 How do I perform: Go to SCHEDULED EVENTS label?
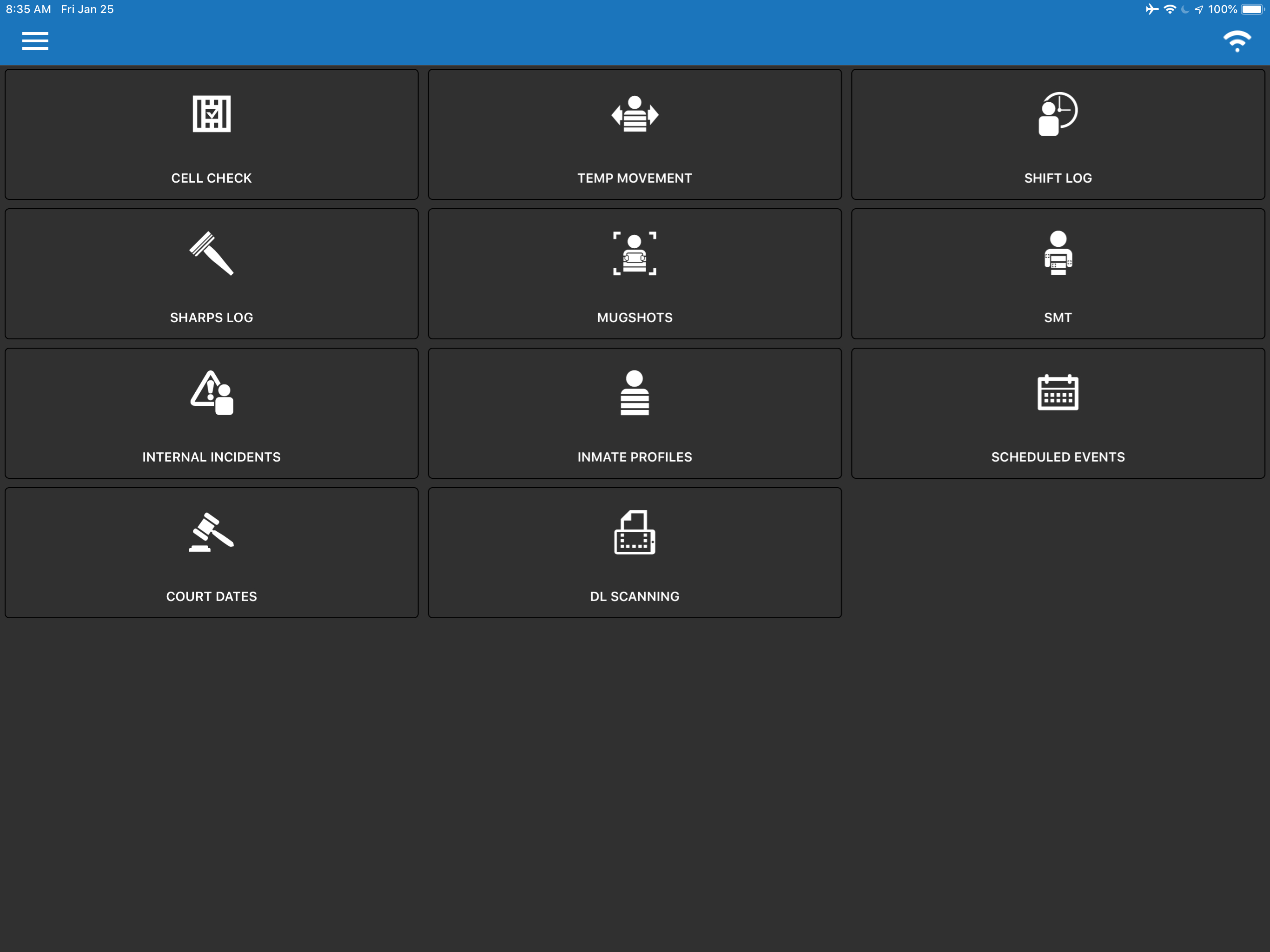coord(1058,457)
